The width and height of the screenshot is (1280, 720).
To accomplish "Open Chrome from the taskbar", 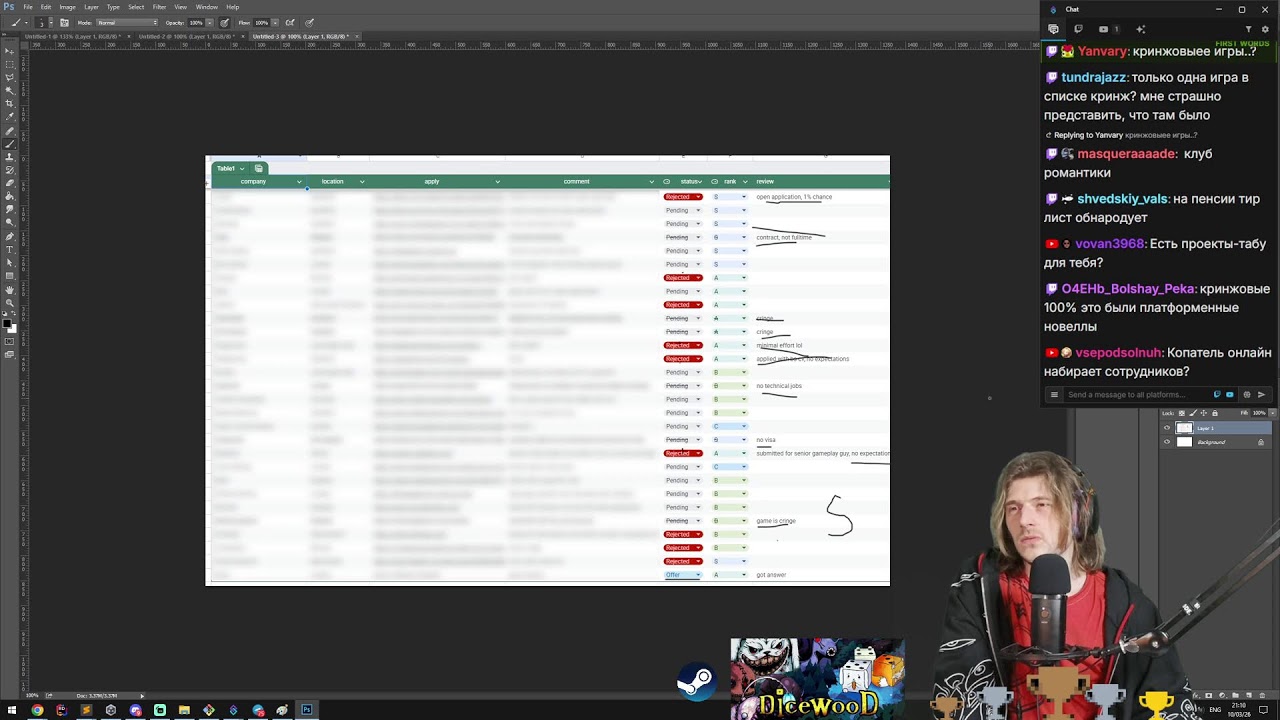I will (x=37, y=710).
